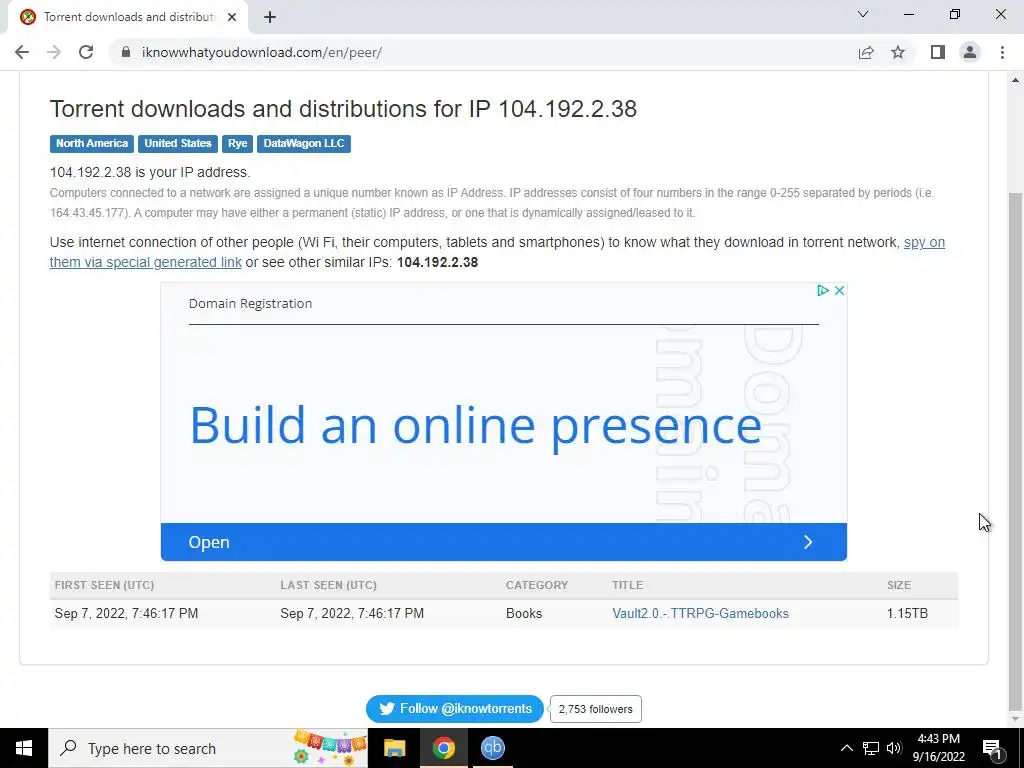Open the tab search dropdown
The image size is (1024, 768).
click(x=863, y=14)
